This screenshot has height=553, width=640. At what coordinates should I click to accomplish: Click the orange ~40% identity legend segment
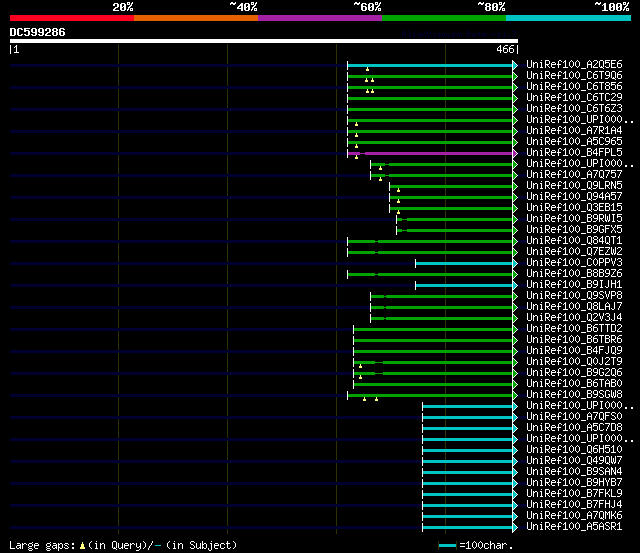pos(196,18)
